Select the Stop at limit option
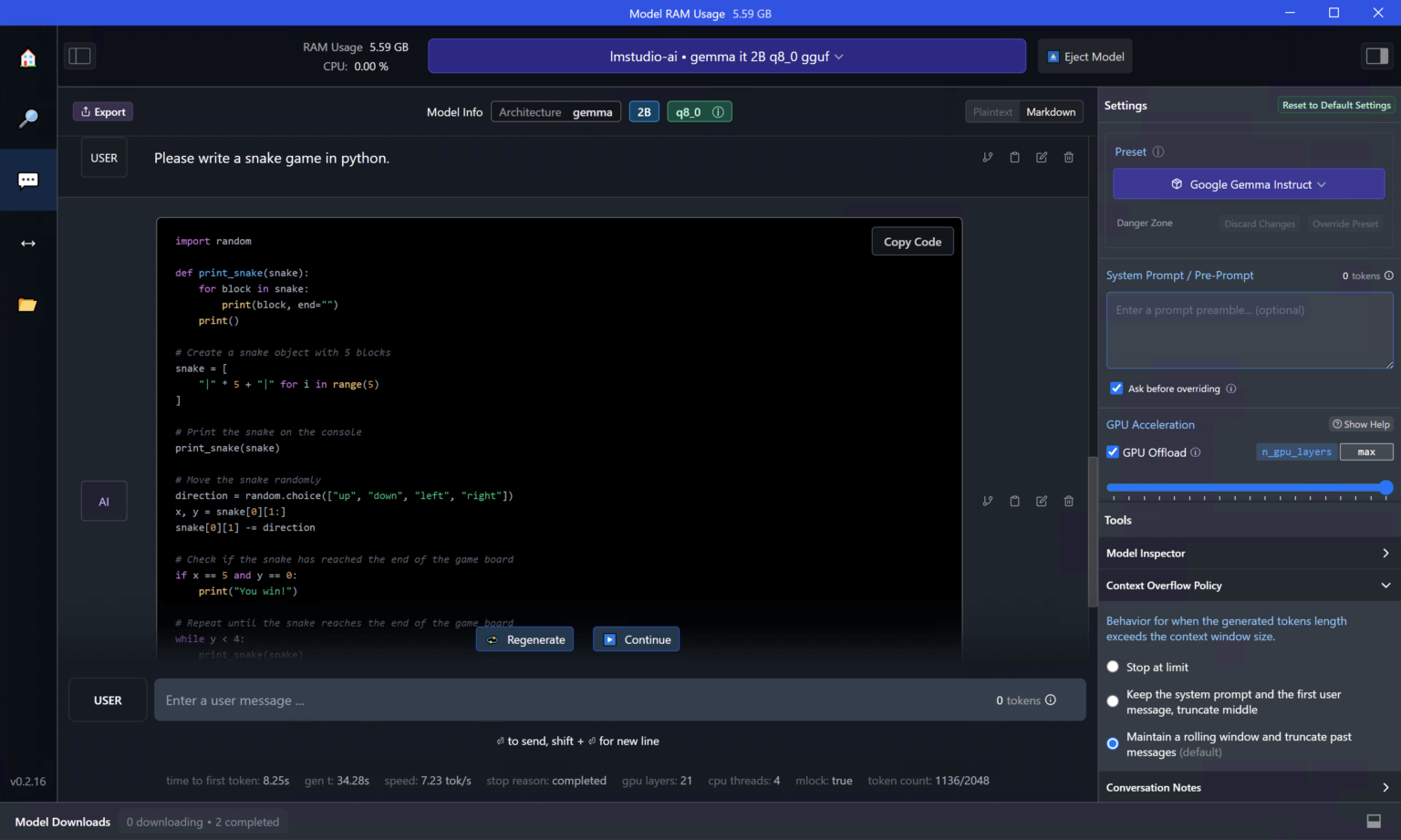 point(1113,667)
